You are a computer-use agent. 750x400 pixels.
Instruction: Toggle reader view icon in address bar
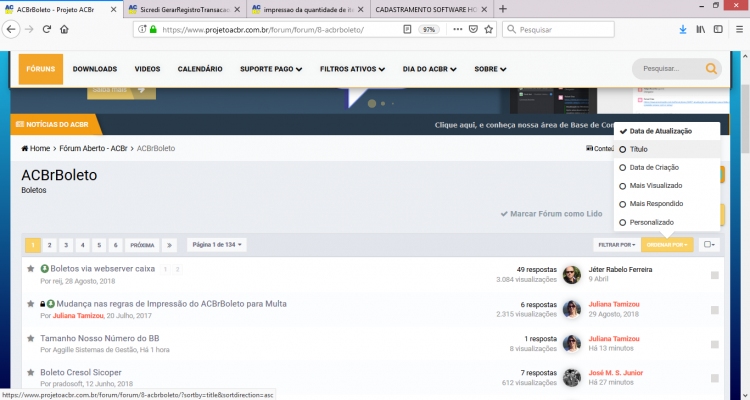point(407,29)
